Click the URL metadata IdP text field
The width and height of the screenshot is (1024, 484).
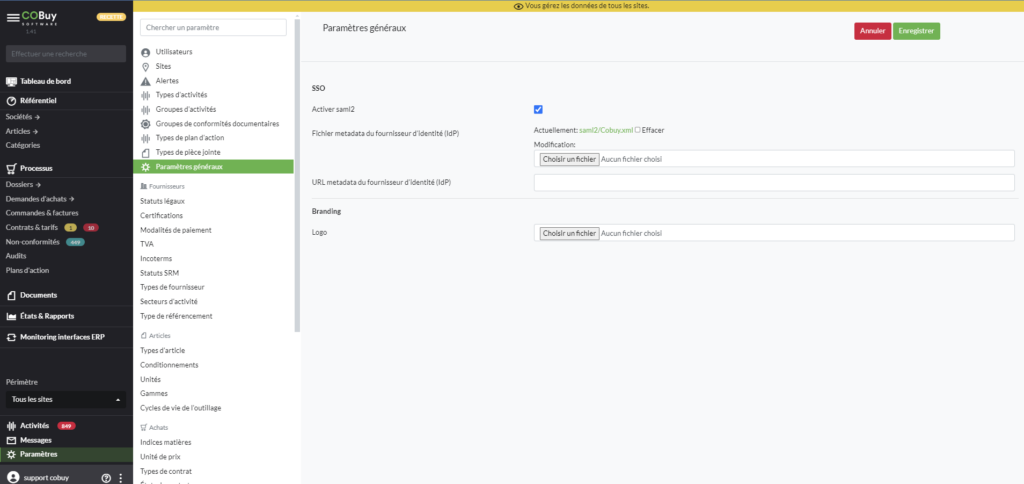pyautogui.click(x=773, y=183)
